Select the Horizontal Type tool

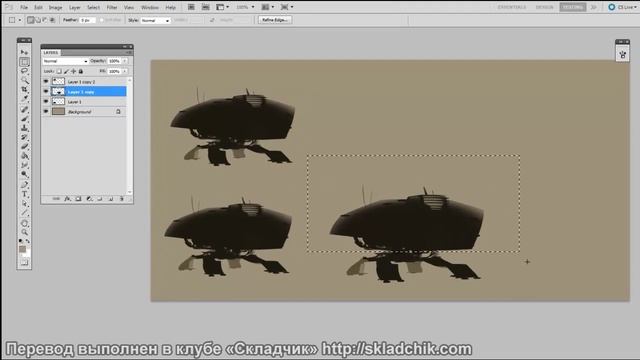tap(24, 194)
